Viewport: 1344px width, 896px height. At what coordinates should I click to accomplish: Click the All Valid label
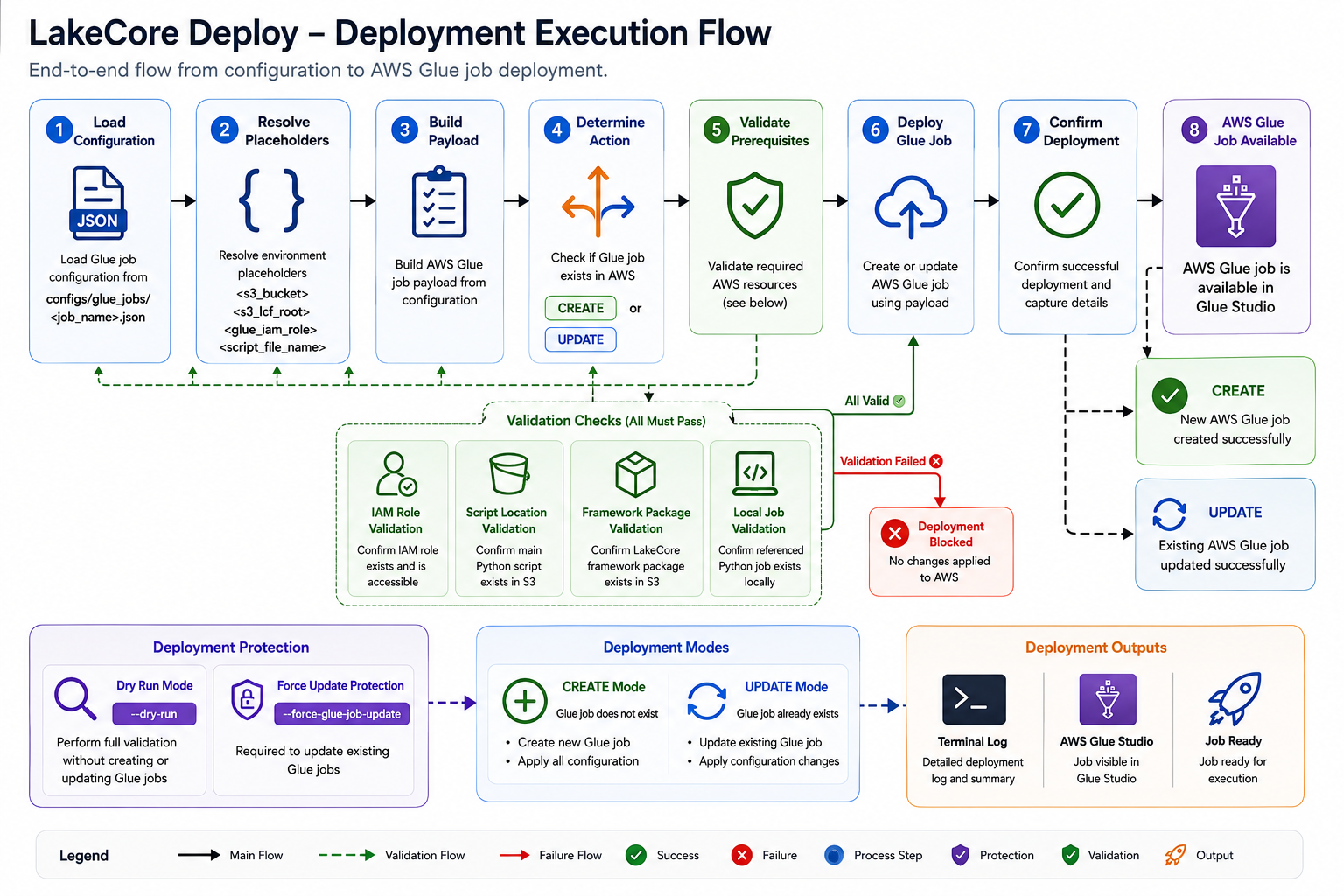pos(866,401)
